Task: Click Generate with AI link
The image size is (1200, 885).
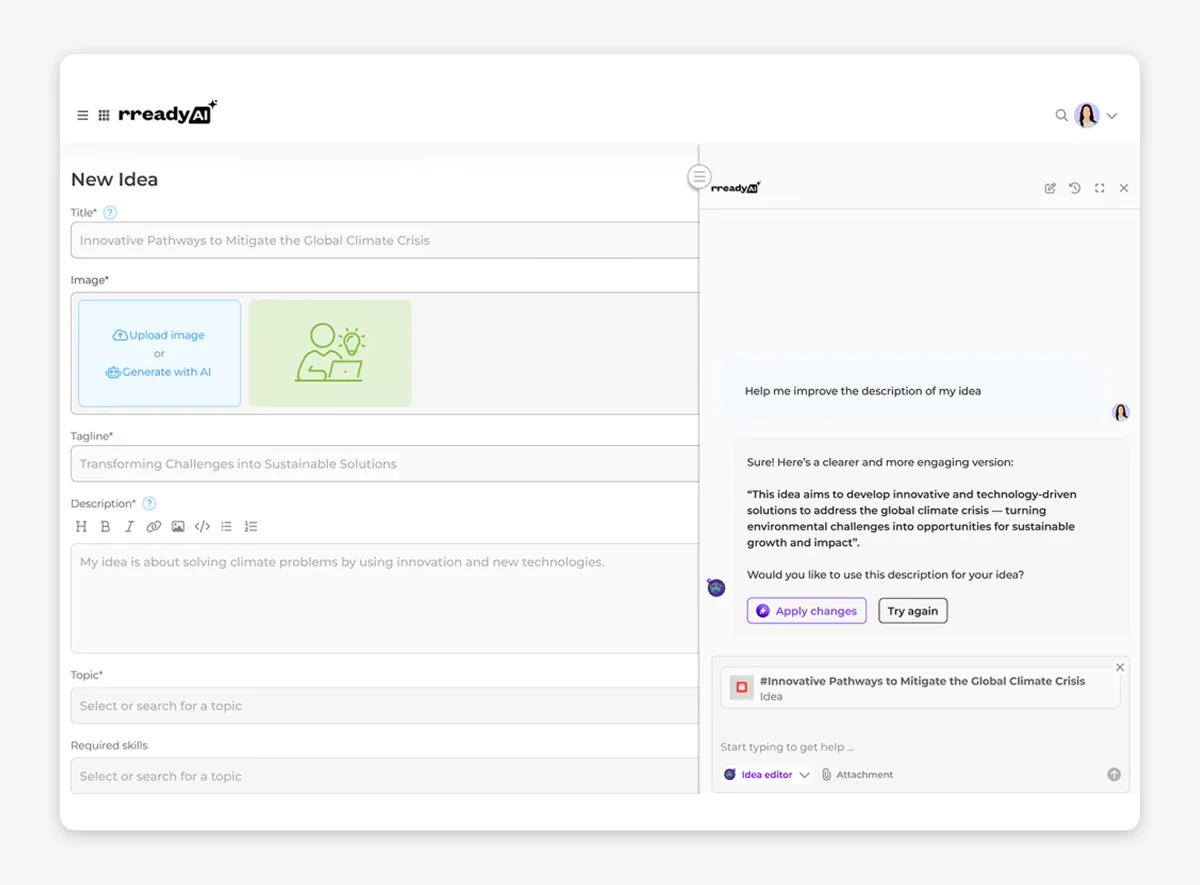Action: click(x=159, y=372)
